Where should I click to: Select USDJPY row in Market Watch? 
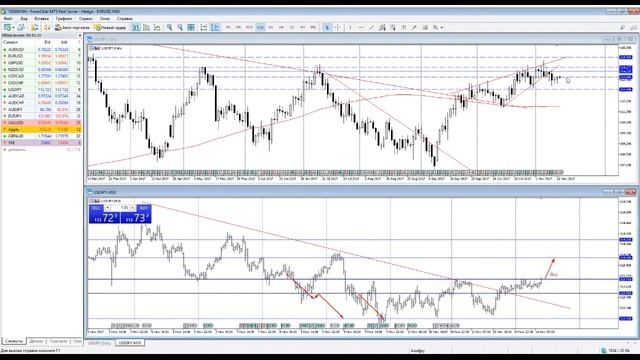(41, 89)
